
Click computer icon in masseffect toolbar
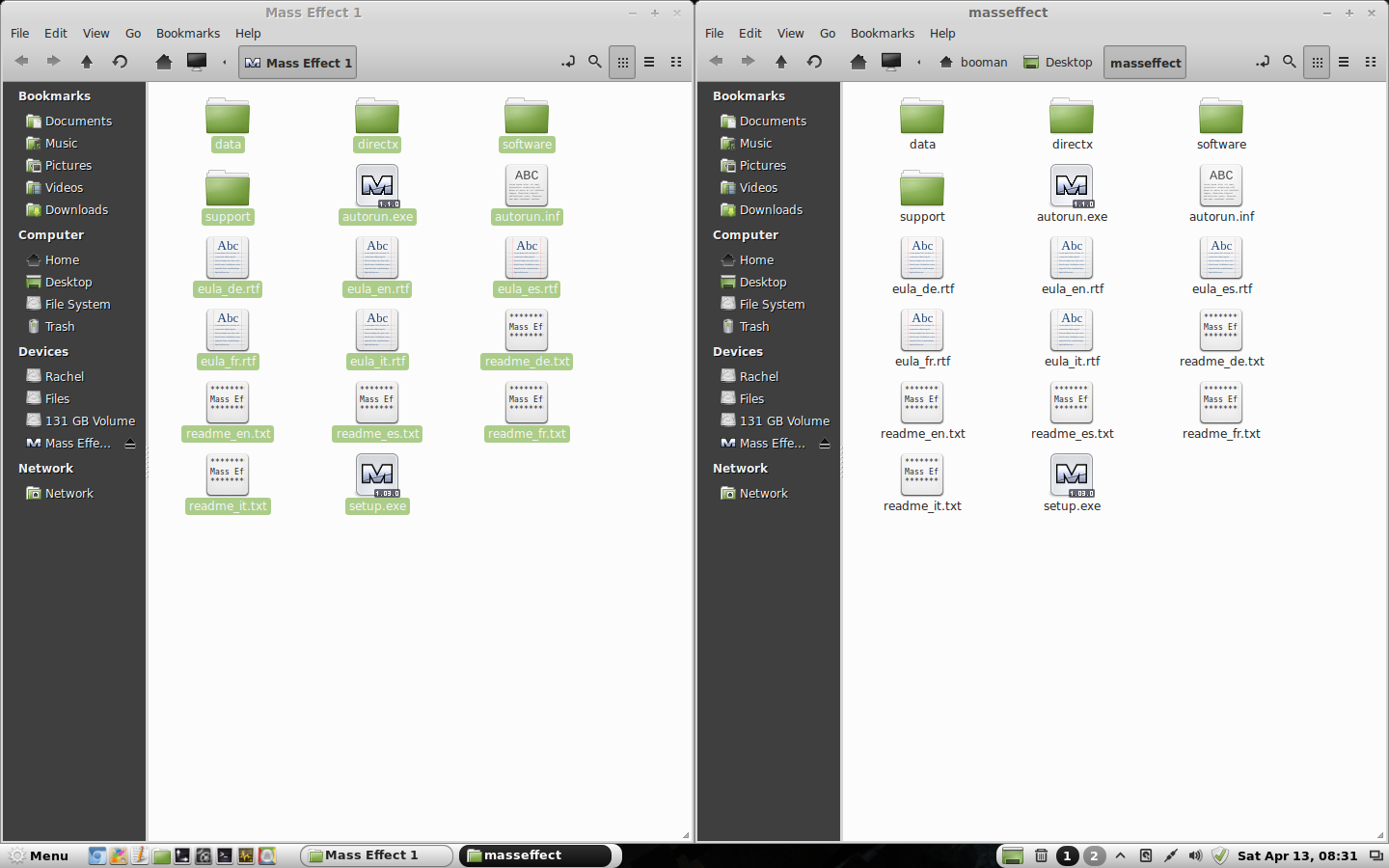(x=891, y=62)
